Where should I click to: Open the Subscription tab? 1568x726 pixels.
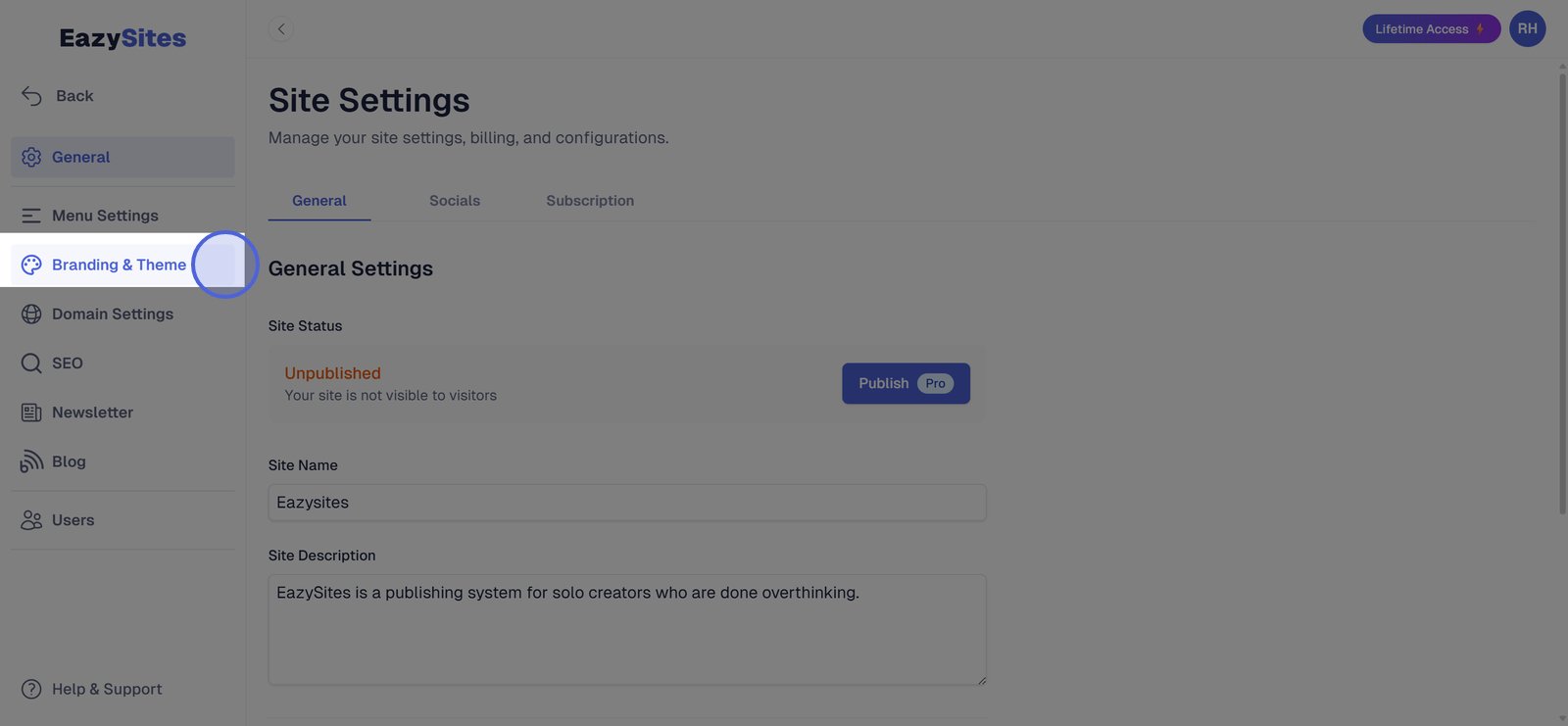pos(590,201)
